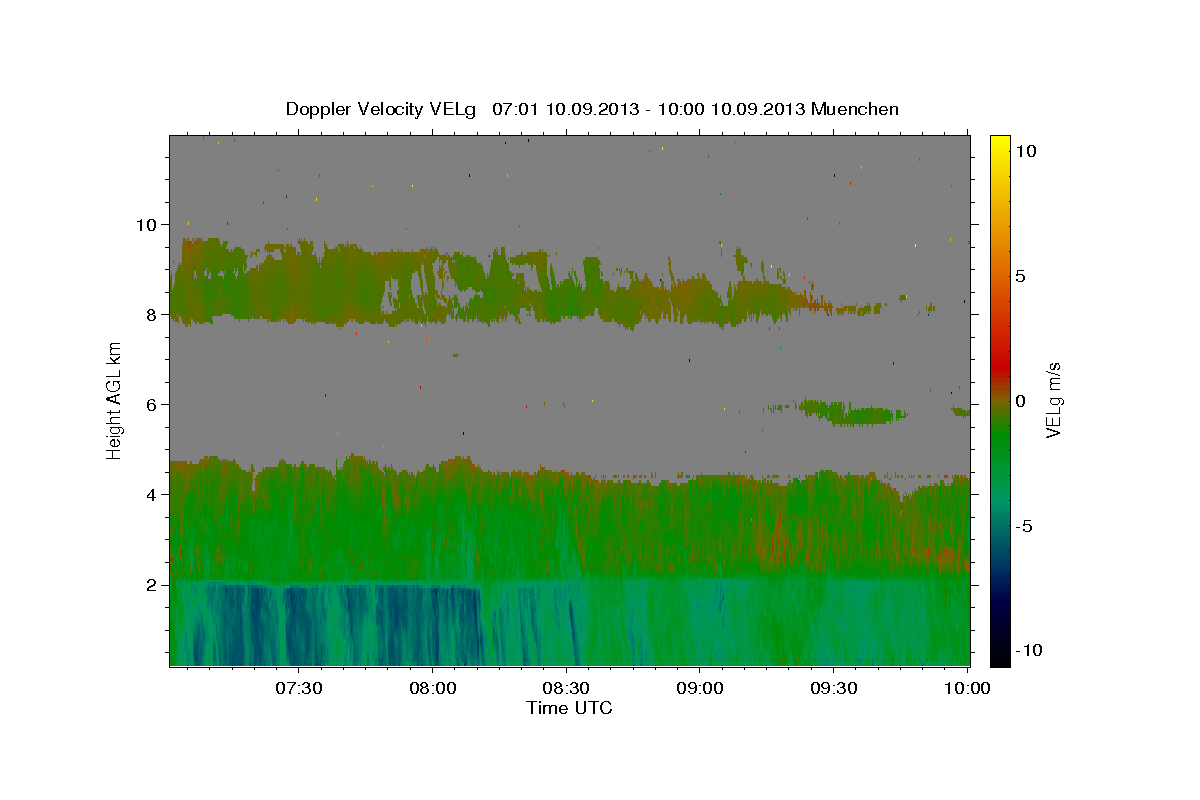Click the colorbar value 0
Screen dimensions: 1200x800
[1021, 401]
